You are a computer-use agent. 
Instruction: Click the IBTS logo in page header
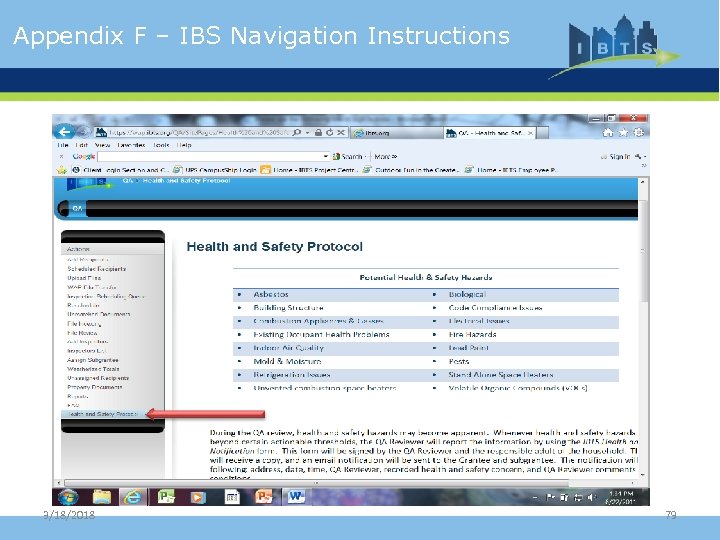[88, 184]
